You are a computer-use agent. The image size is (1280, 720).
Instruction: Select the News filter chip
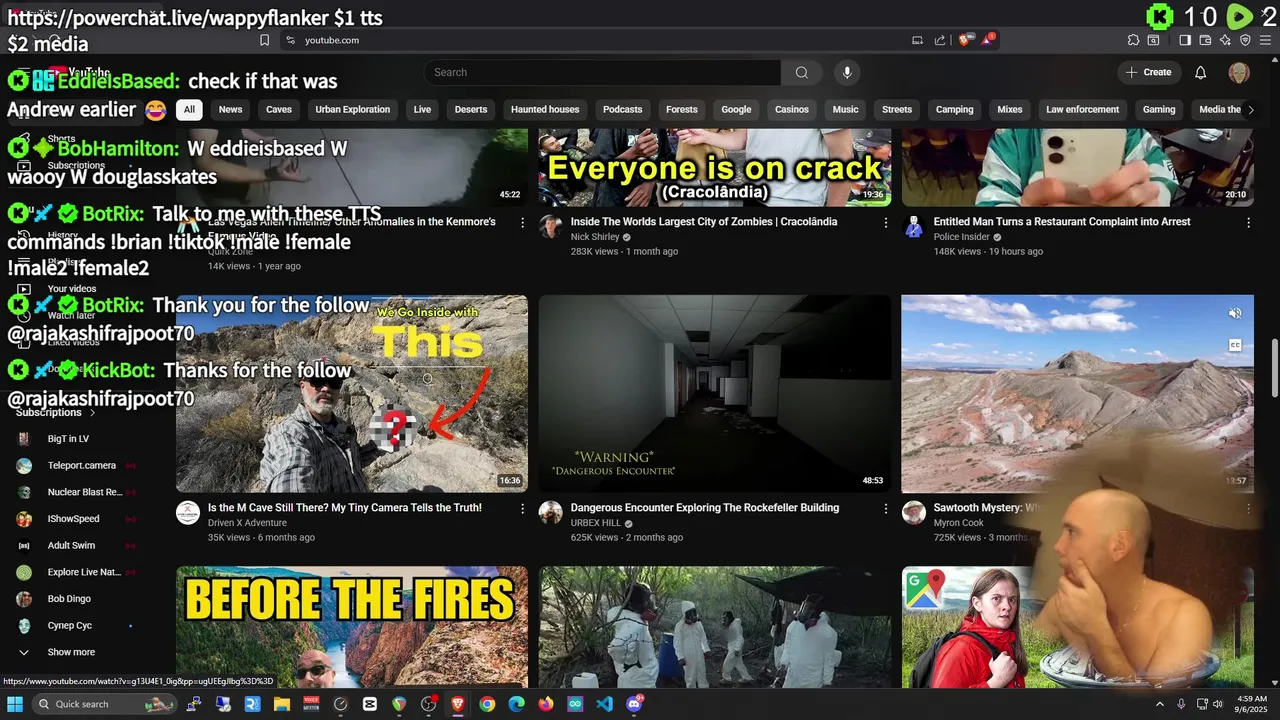pos(230,109)
